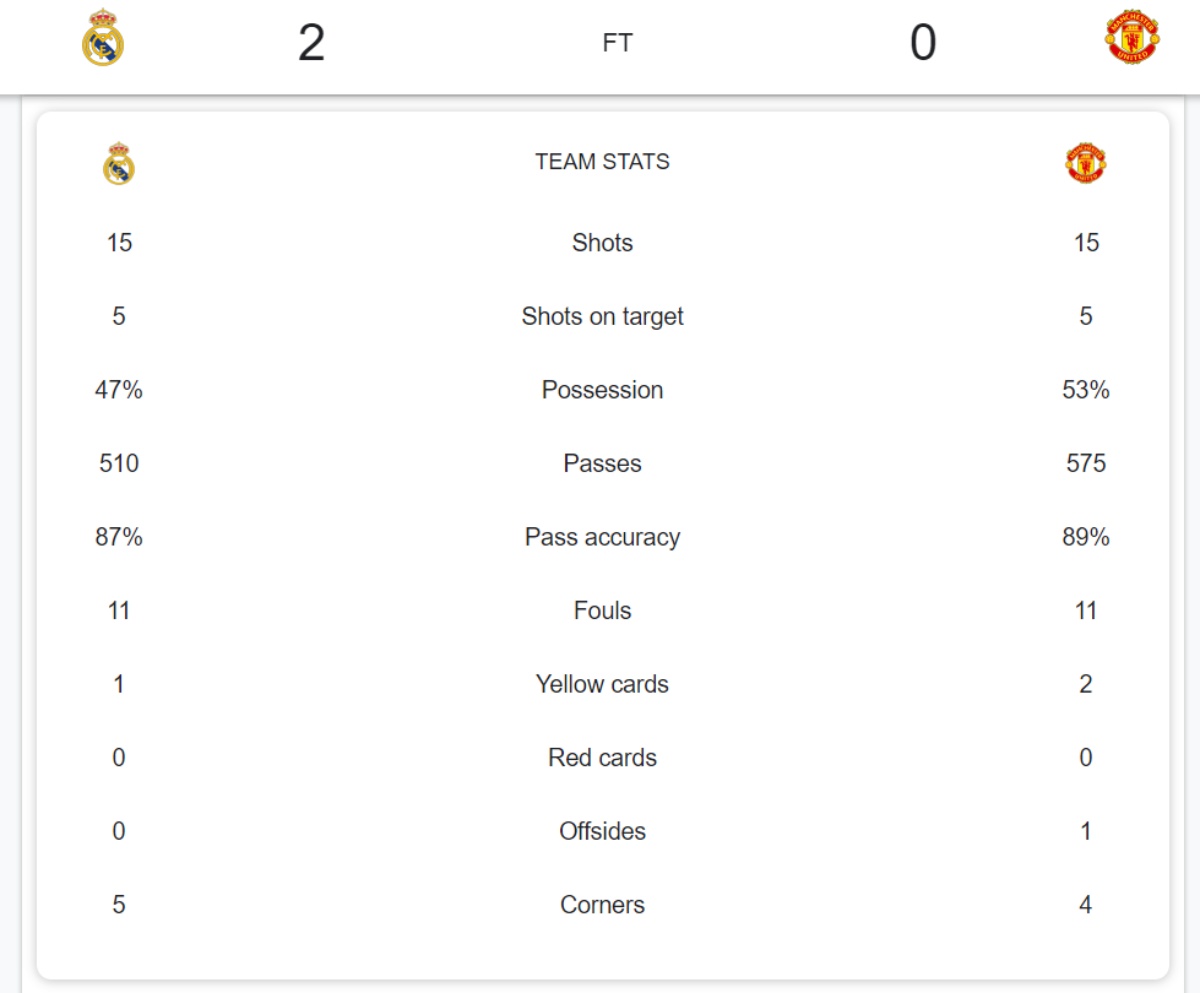Screen dimensions: 1200x993
Task: Click the Red cards label
Action: click(602, 758)
